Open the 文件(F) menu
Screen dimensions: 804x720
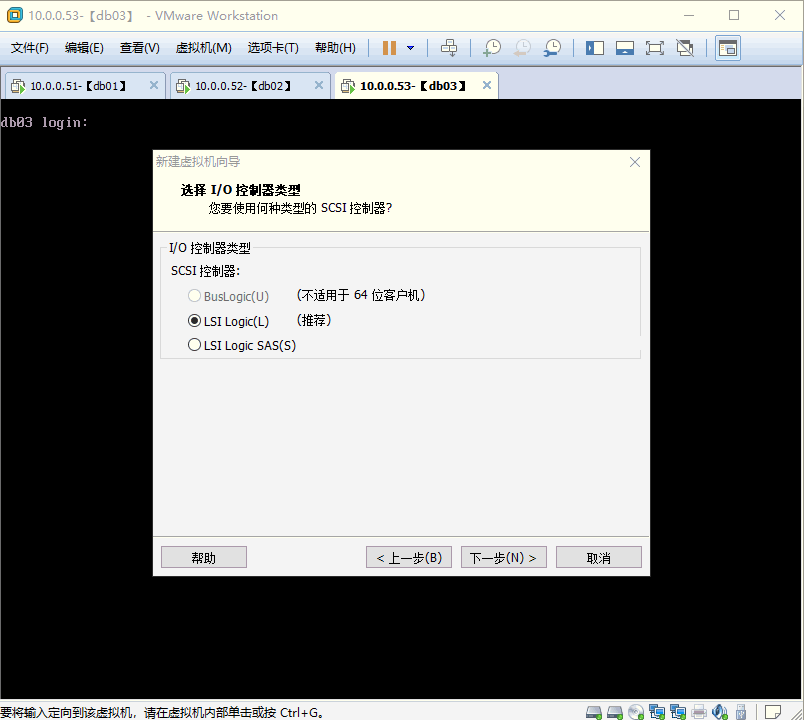(30, 48)
